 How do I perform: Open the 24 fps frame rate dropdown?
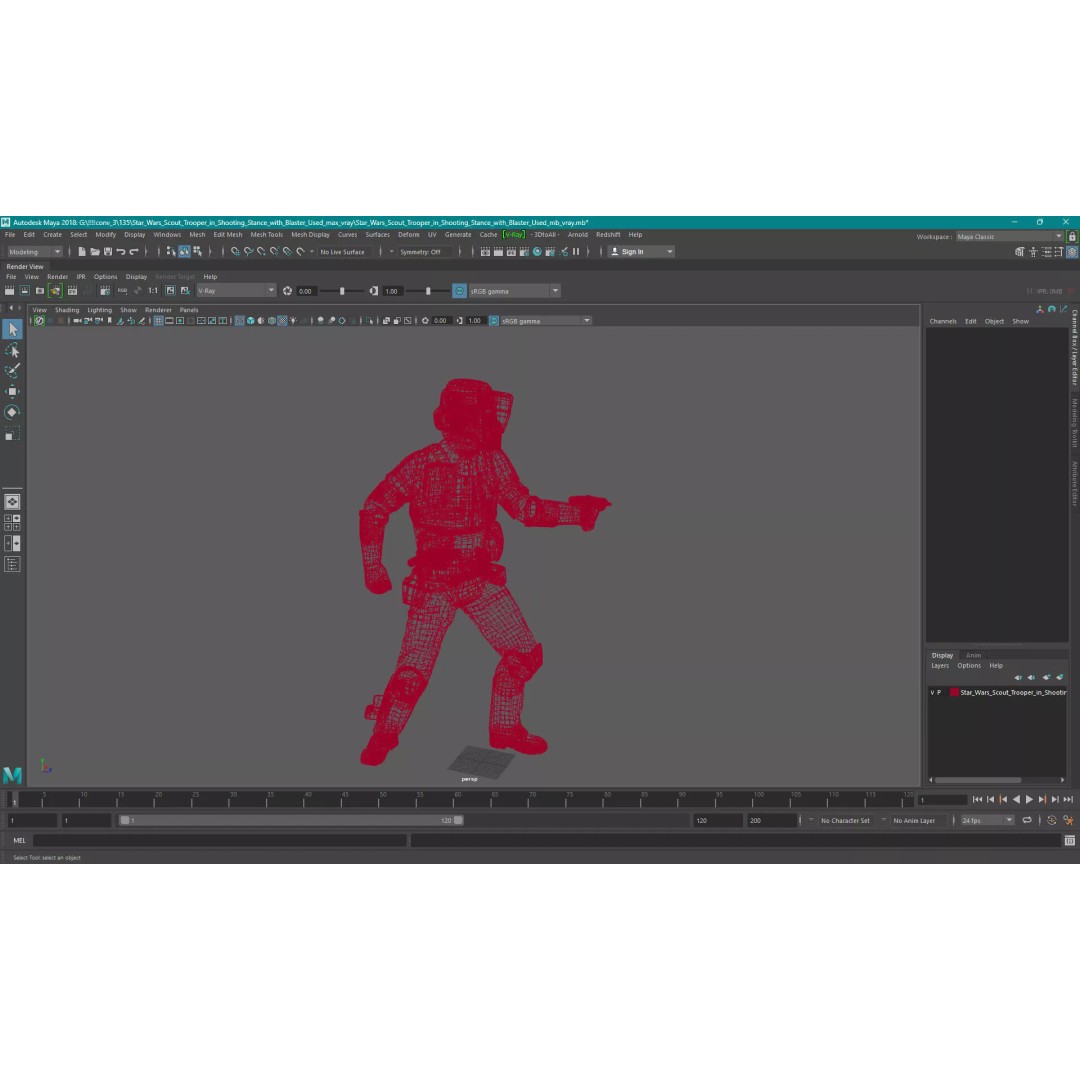[x=987, y=821]
